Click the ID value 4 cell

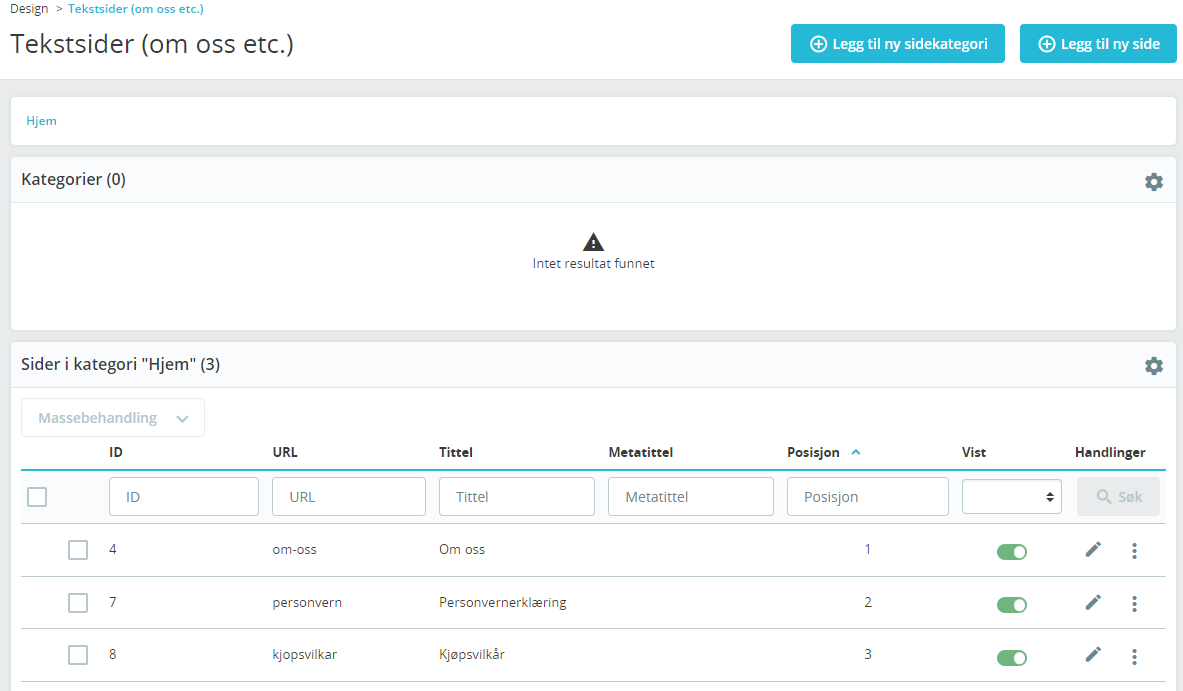coord(112,549)
